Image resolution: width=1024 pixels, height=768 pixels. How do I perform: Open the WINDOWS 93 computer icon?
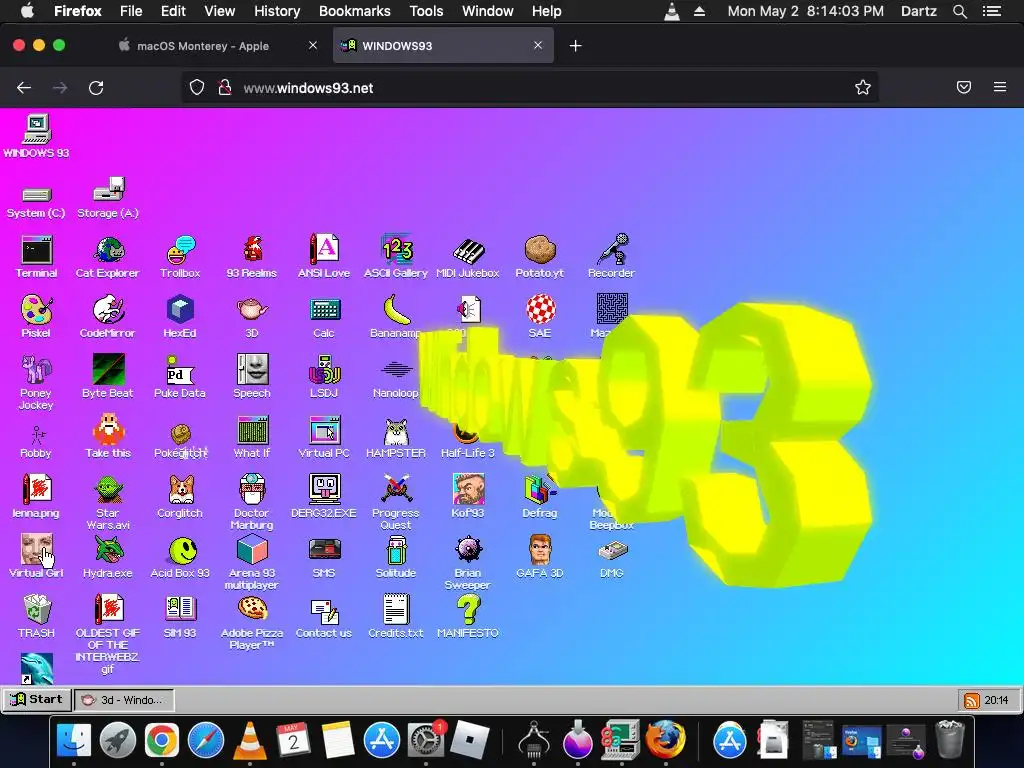[37, 129]
